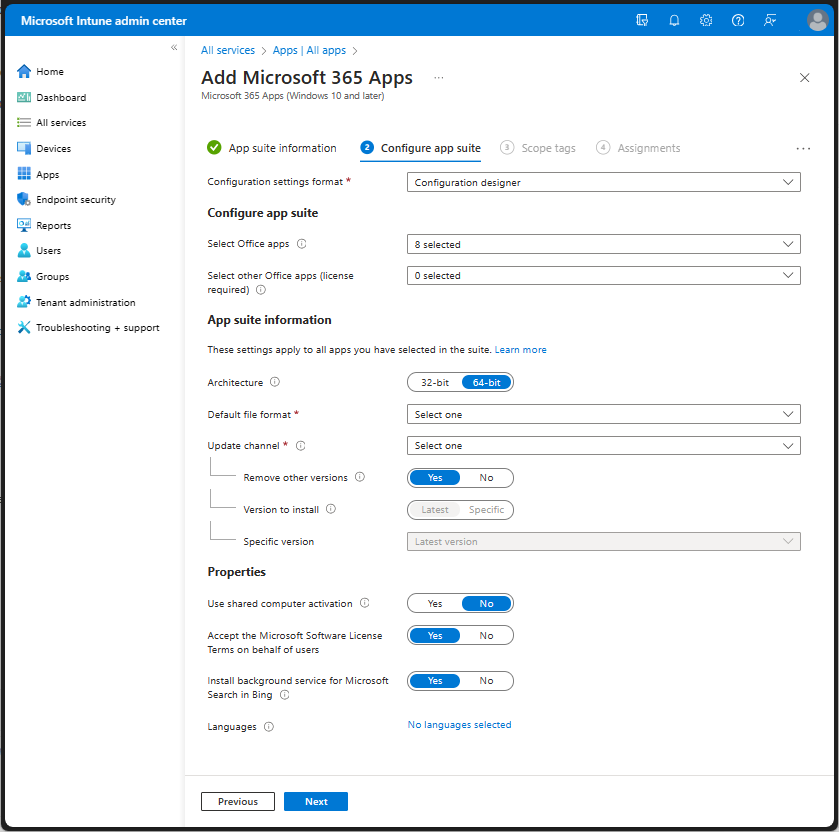The height and width of the screenshot is (832, 839).
Task: Show info for Remove other versions
Action: [x=360, y=477]
